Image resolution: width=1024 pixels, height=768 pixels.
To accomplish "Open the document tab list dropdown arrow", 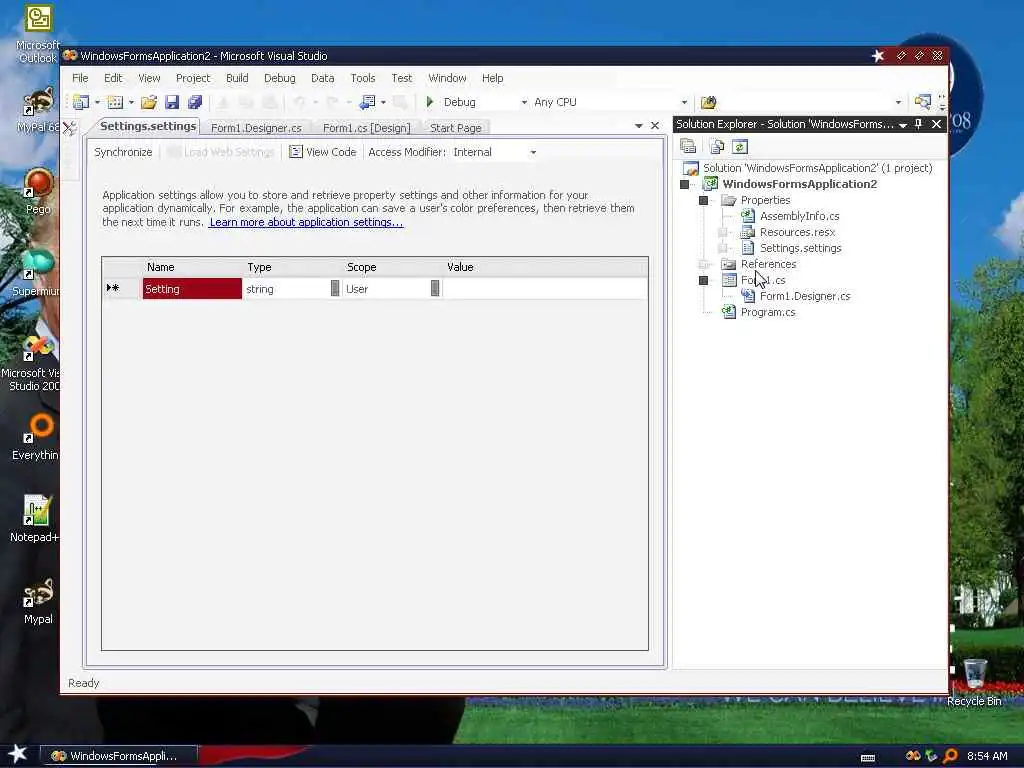I will click(x=639, y=125).
